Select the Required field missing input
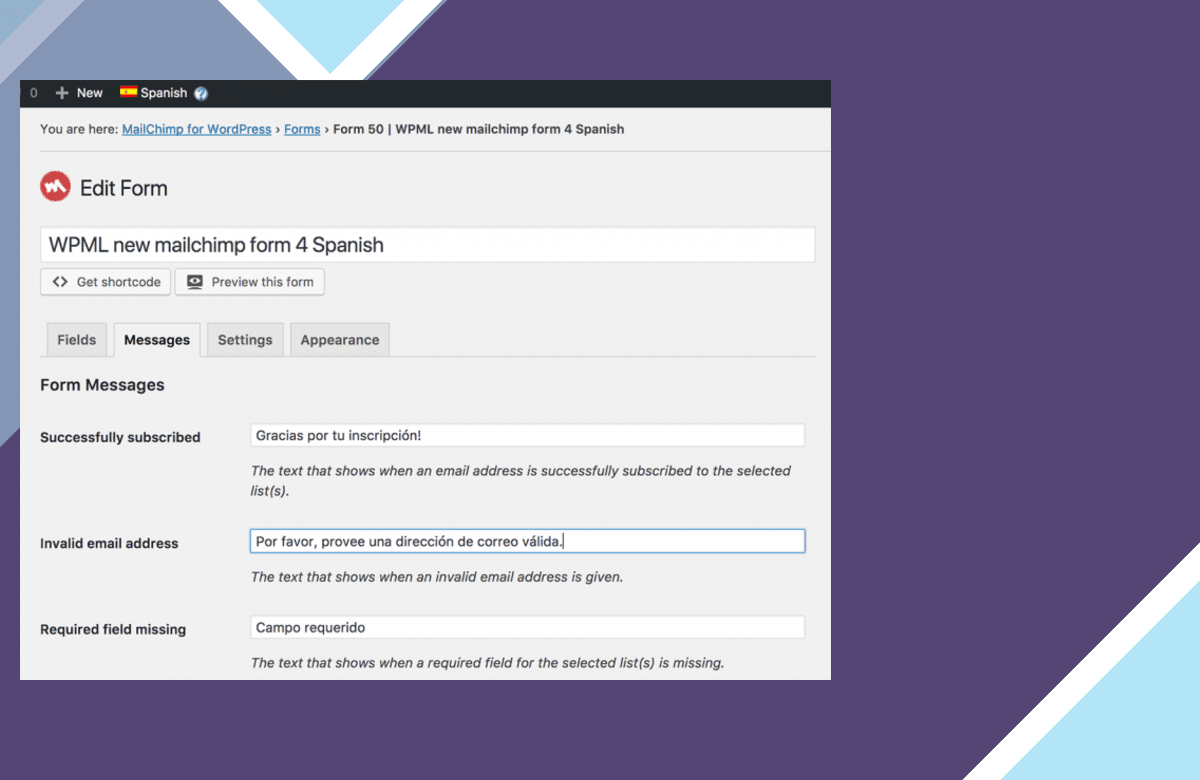This screenshot has height=780, width=1200. coord(527,627)
